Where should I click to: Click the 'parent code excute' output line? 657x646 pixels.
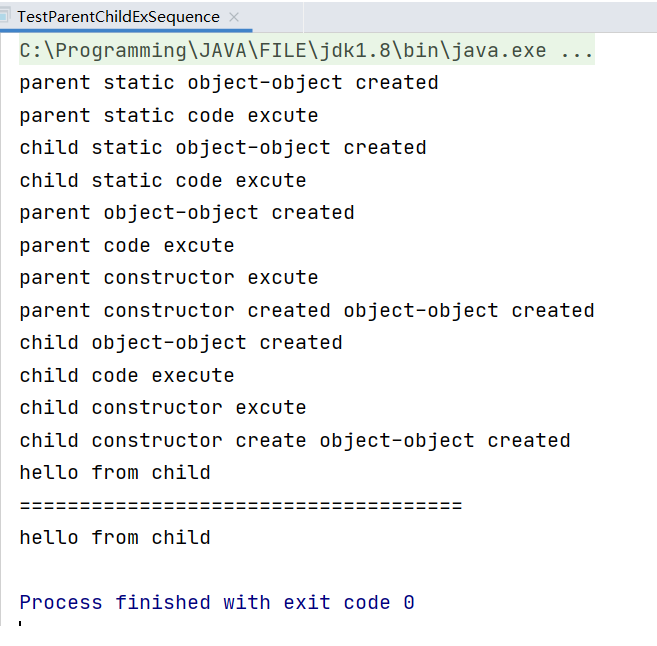pyautogui.click(x=126, y=246)
